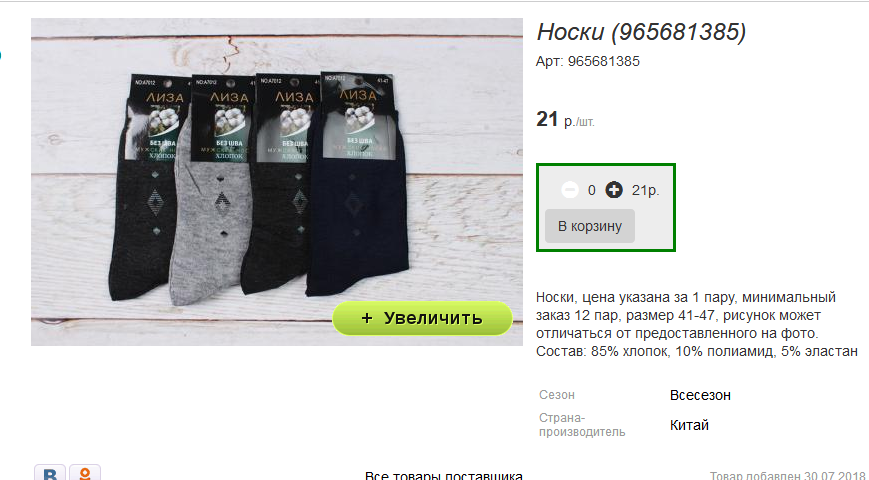
Task: Share via the VK icon
Action: point(50,473)
